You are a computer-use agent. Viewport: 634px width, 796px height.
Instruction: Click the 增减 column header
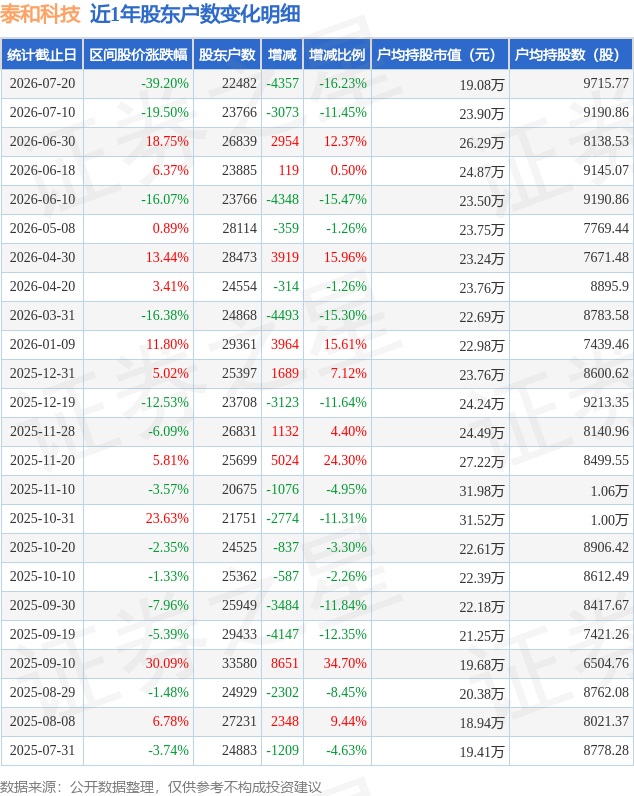[x=282, y=54]
